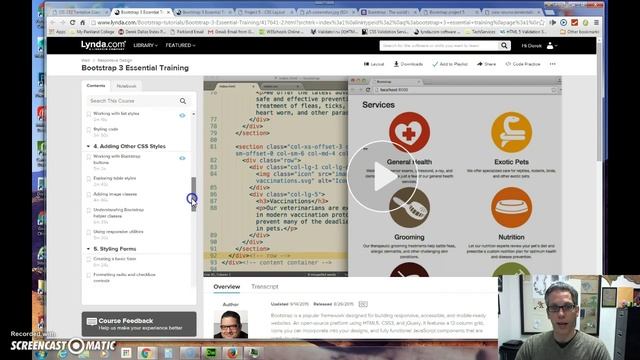Bookmark 'Understanding Bootstrap helper classes' lesson
The image size is (640, 360).
(x=89, y=211)
